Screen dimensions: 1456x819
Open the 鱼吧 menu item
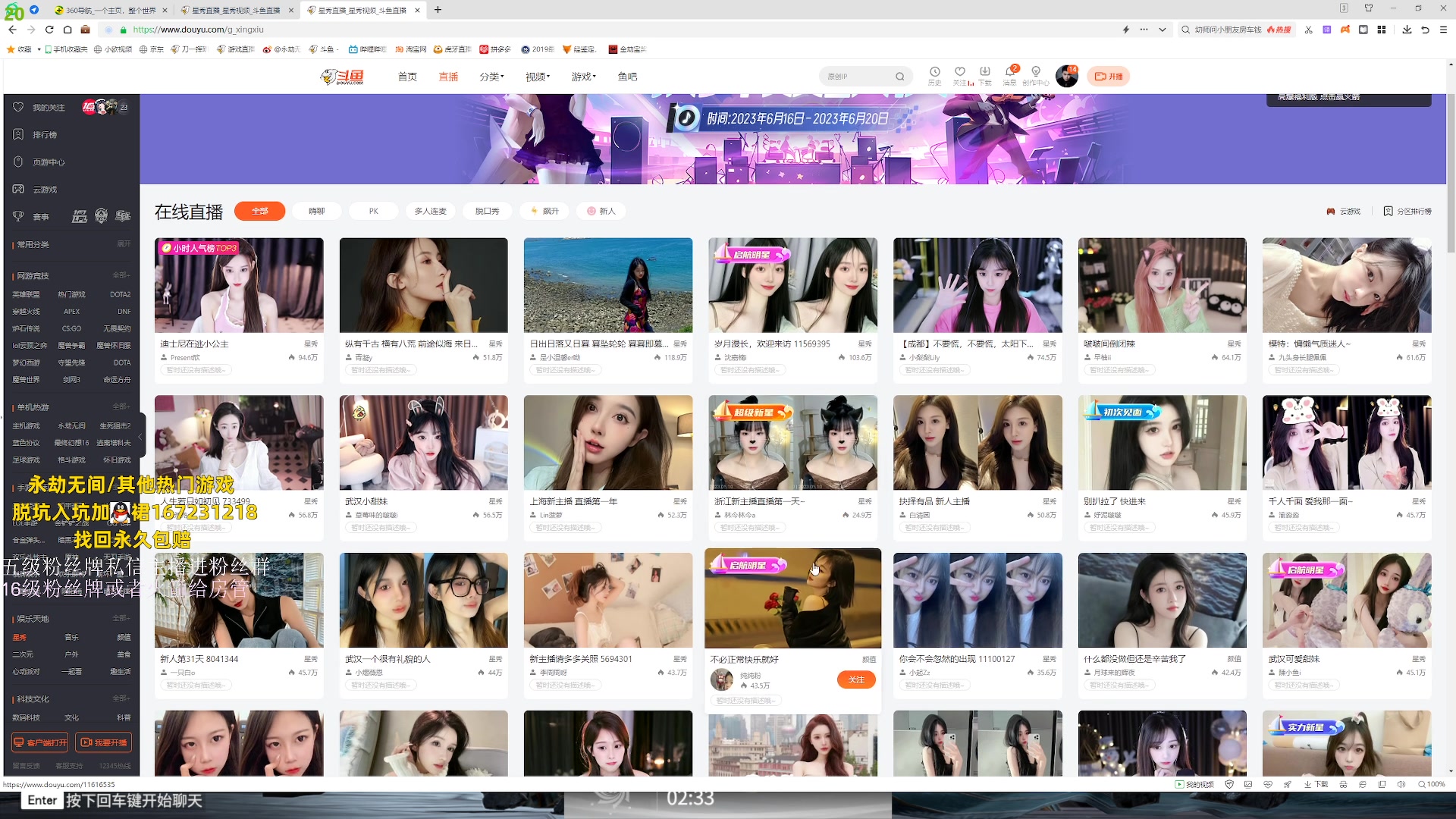pyautogui.click(x=627, y=76)
